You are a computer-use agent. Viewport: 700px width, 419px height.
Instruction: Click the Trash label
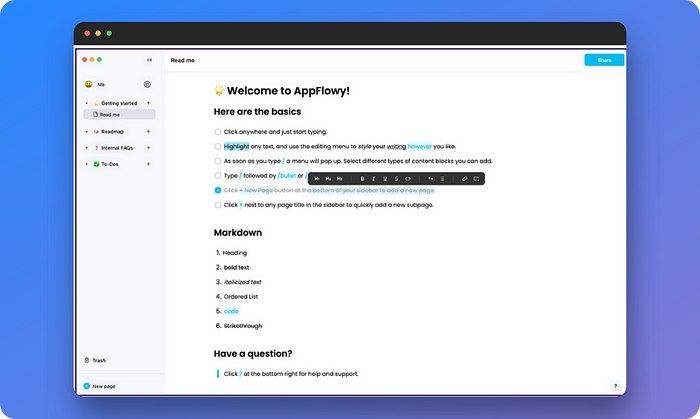tap(99, 360)
